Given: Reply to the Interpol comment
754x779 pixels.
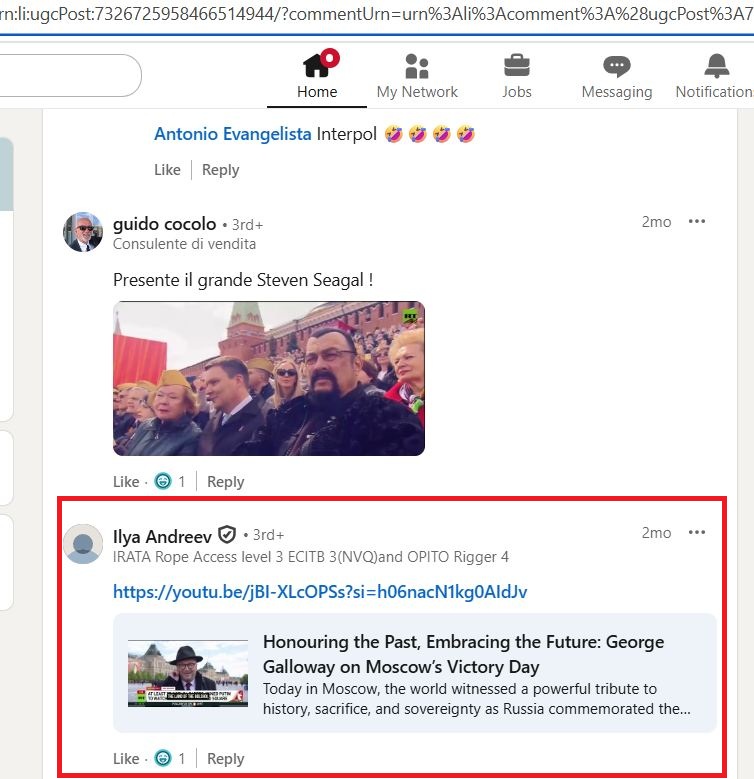Looking at the screenshot, I should [x=221, y=170].
